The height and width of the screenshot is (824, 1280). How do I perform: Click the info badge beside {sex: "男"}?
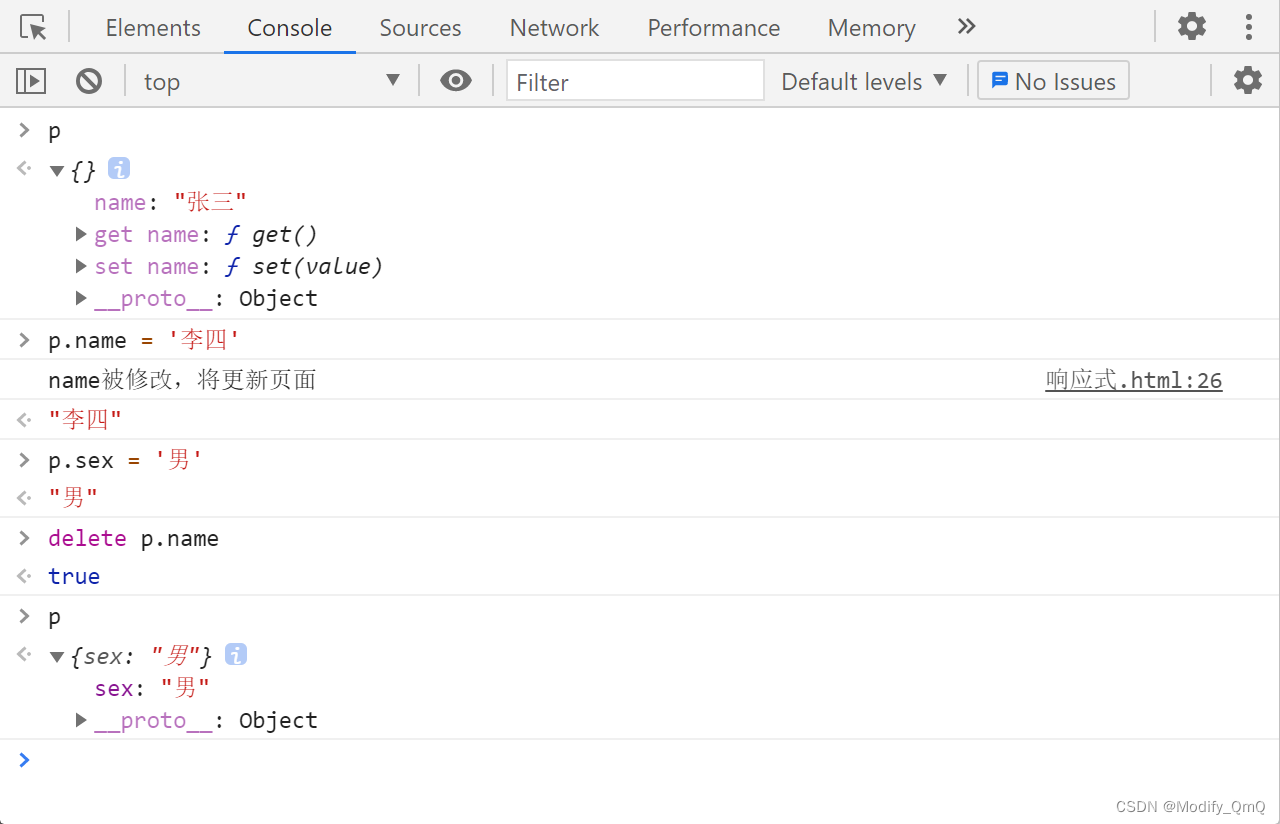236,655
